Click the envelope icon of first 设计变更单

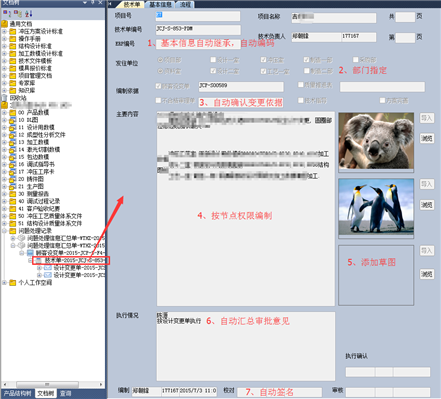[x=48, y=268]
